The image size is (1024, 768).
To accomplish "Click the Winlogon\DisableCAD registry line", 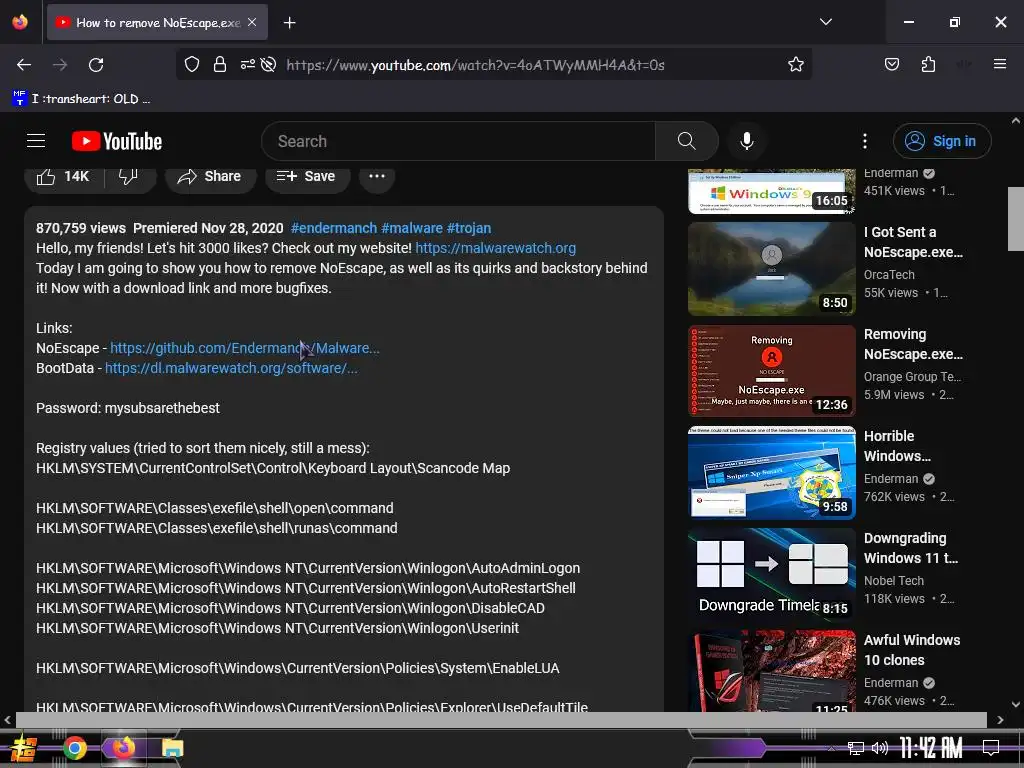I will (x=290, y=608).
